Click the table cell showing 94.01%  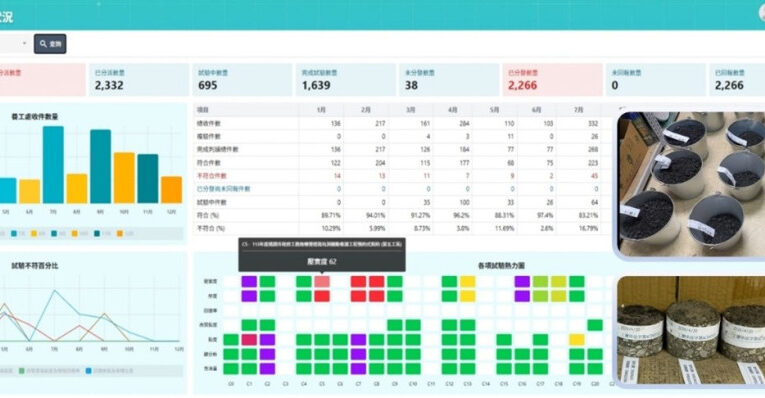click(376, 215)
